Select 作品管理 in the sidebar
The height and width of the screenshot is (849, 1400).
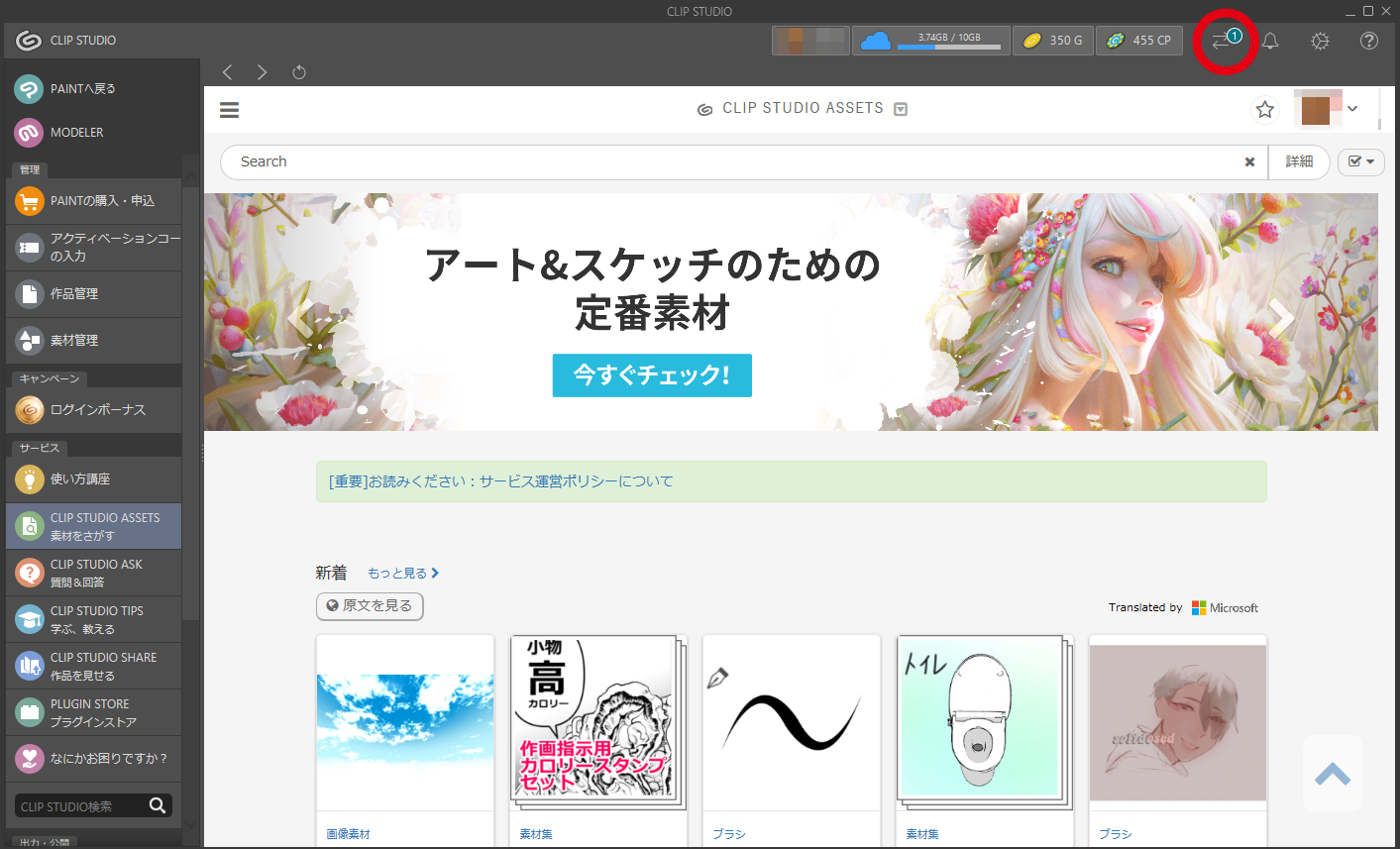coord(94,294)
